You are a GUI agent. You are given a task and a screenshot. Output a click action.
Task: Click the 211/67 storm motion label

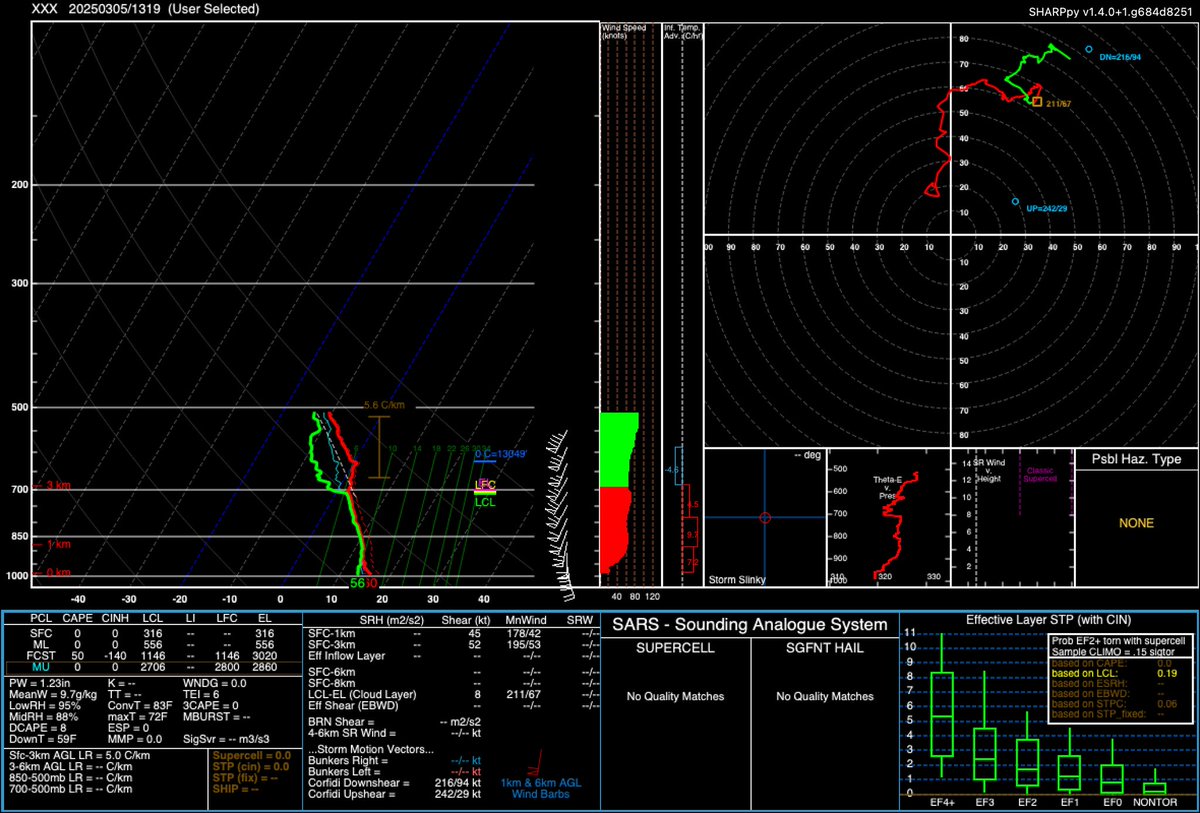point(1060,103)
